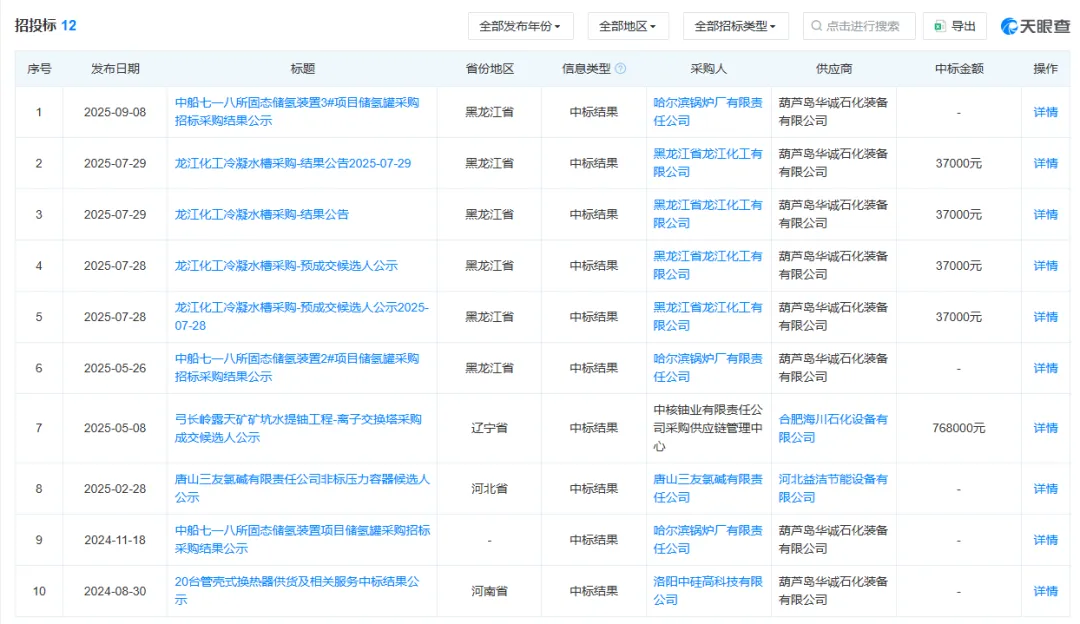Viewport: 1080px width, 624px height.
Task: Click the Excel icon on 导出 button
Action: coord(939,26)
